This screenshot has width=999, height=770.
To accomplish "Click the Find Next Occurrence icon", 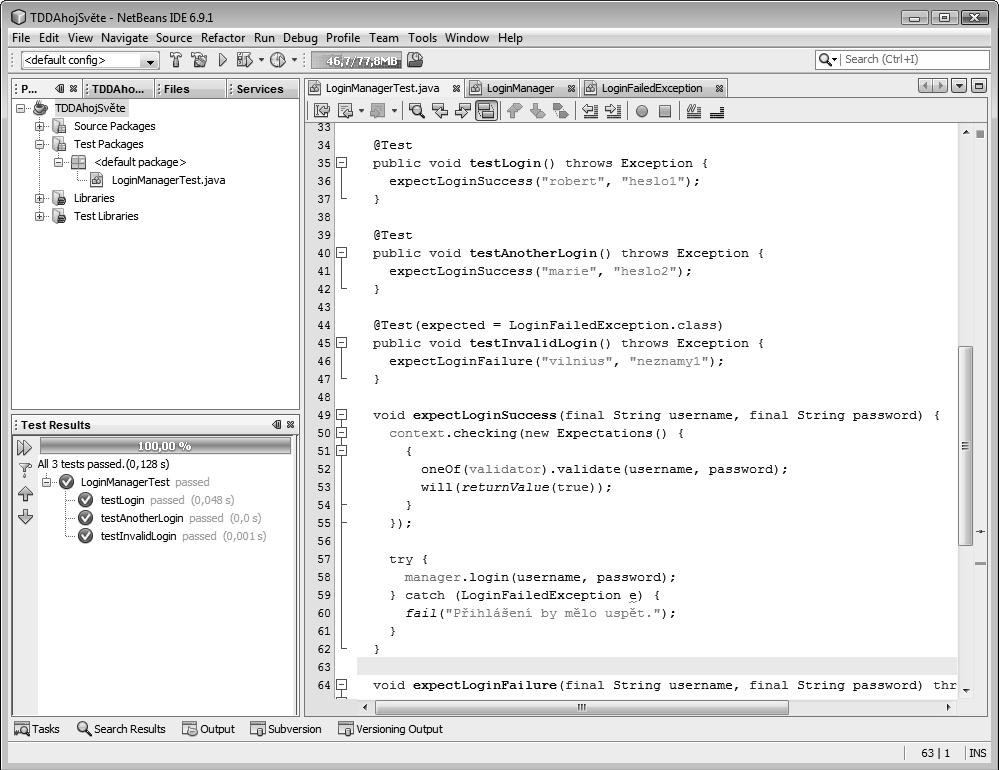I will (x=463, y=111).
